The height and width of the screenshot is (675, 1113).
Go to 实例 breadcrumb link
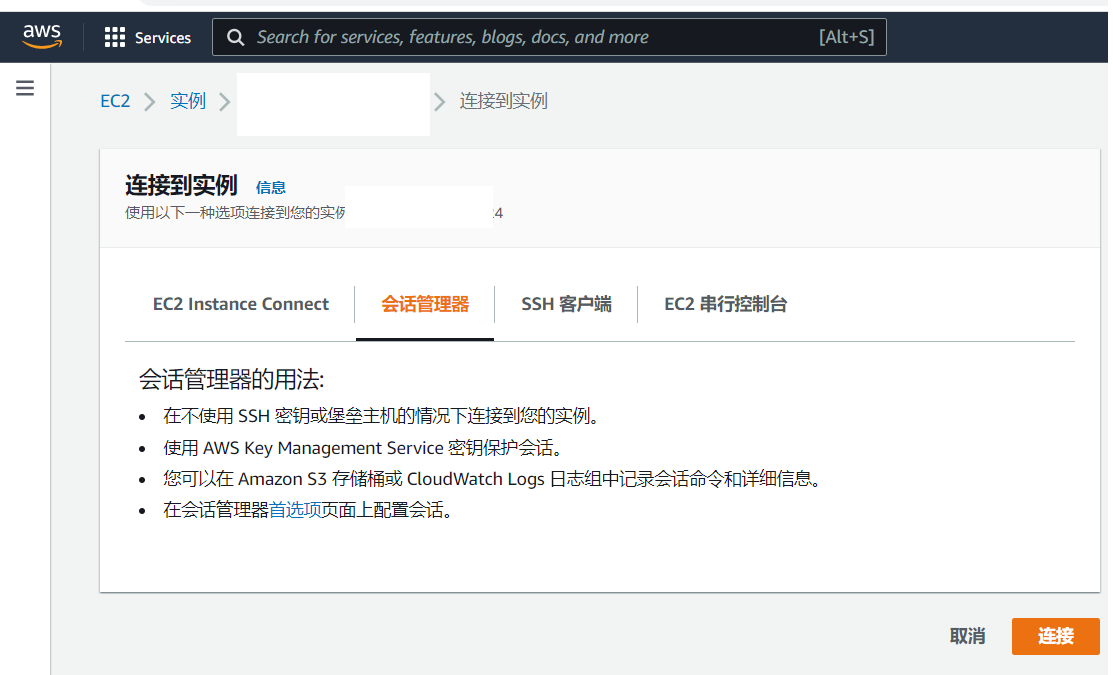point(187,101)
